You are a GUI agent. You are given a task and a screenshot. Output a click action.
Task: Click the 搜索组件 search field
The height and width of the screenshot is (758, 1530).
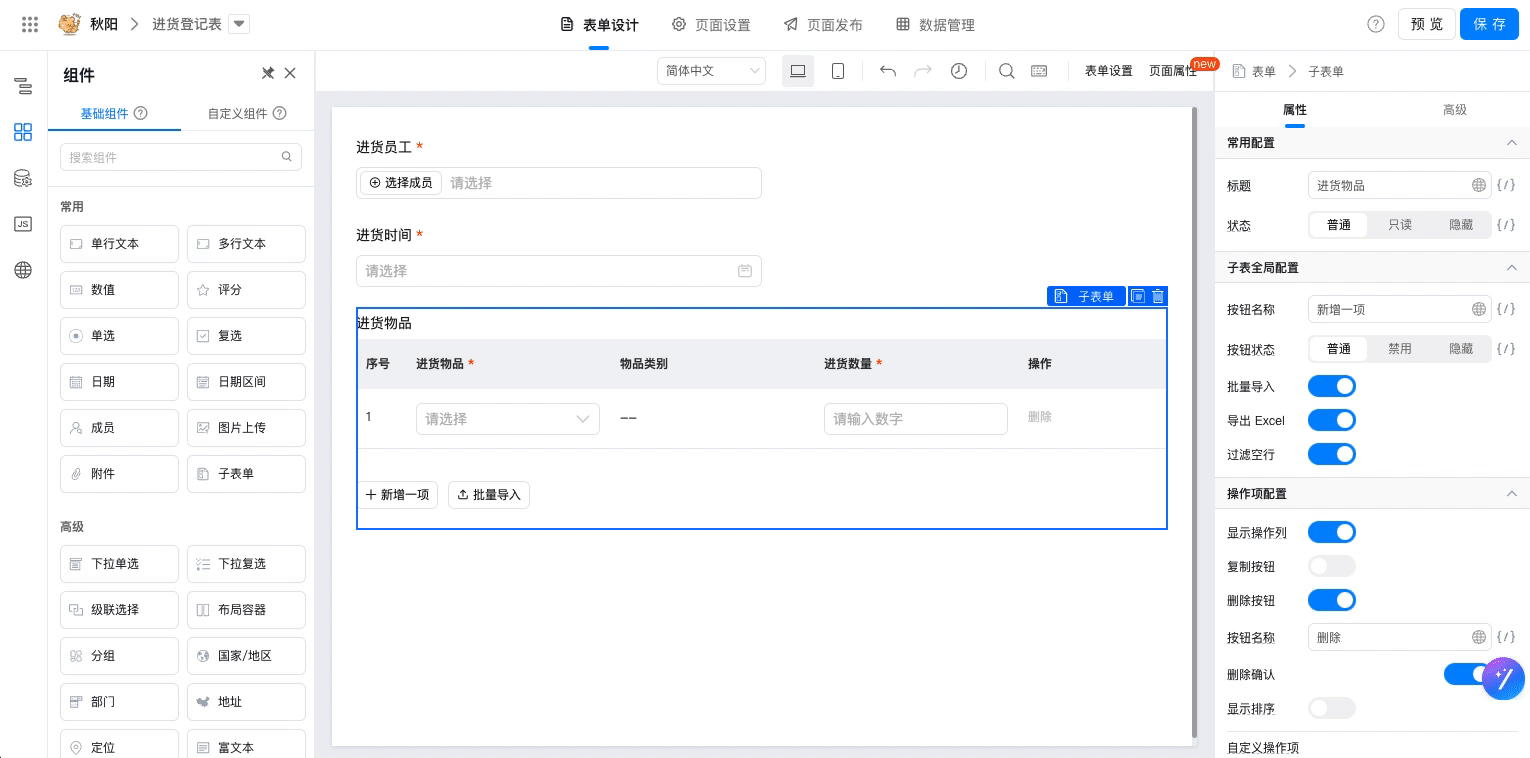click(181, 157)
